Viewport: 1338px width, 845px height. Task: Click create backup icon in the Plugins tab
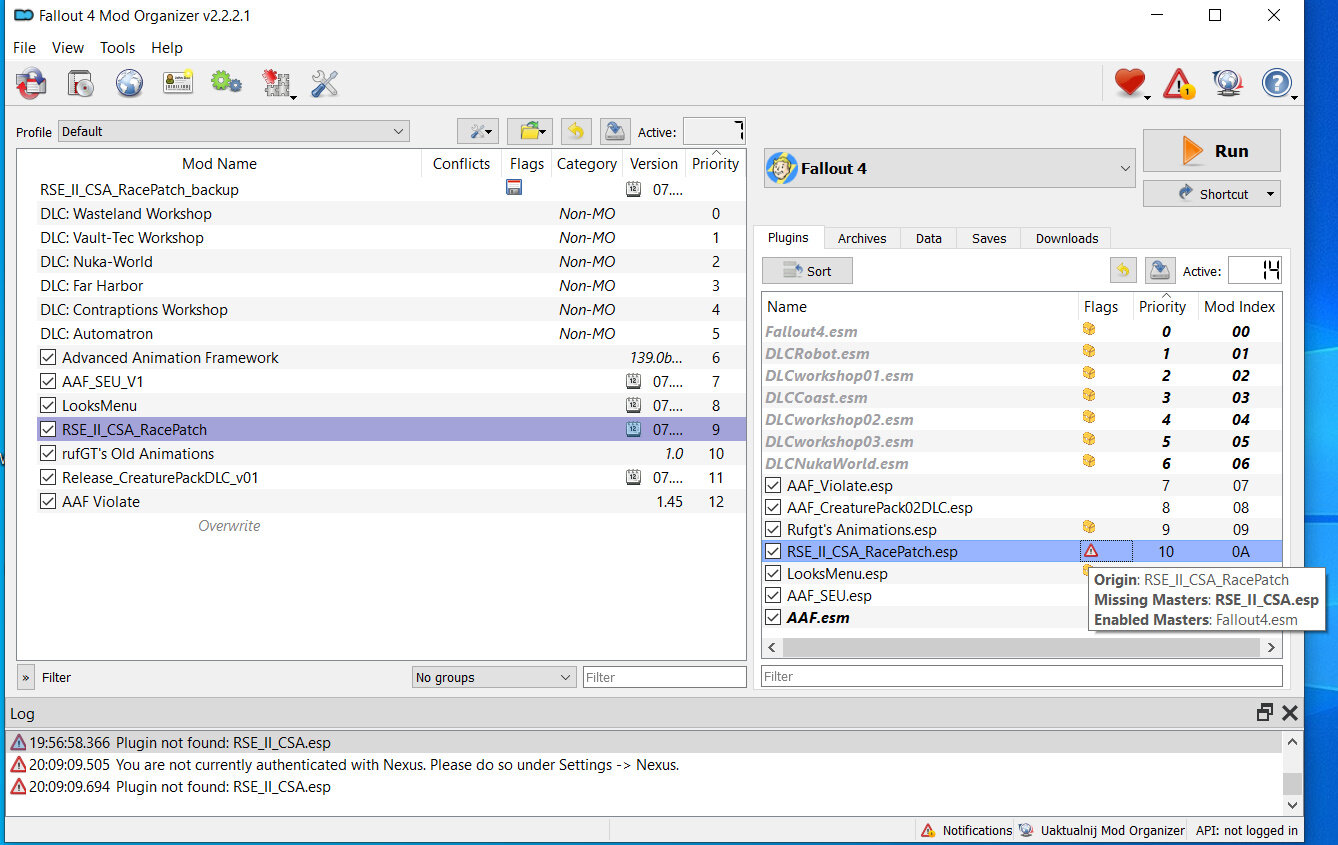[1160, 270]
